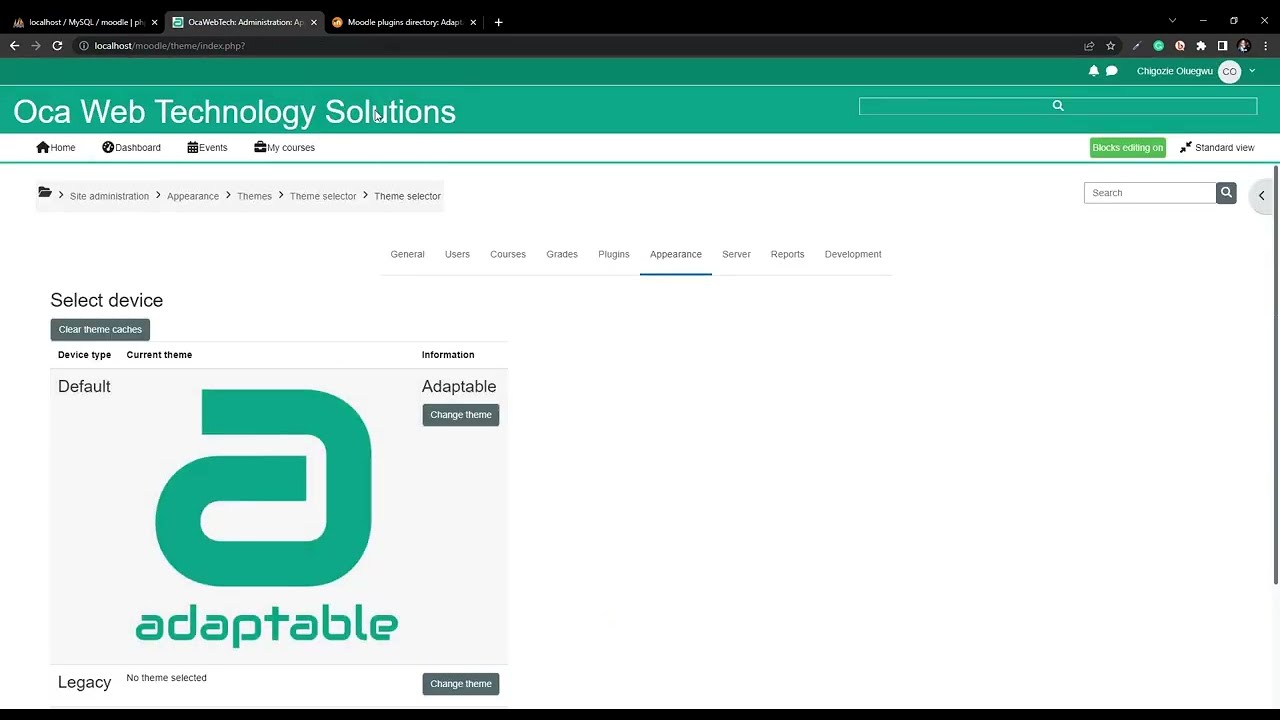The image size is (1280, 720).
Task: Select the Appearance admin tab
Action: (676, 254)
